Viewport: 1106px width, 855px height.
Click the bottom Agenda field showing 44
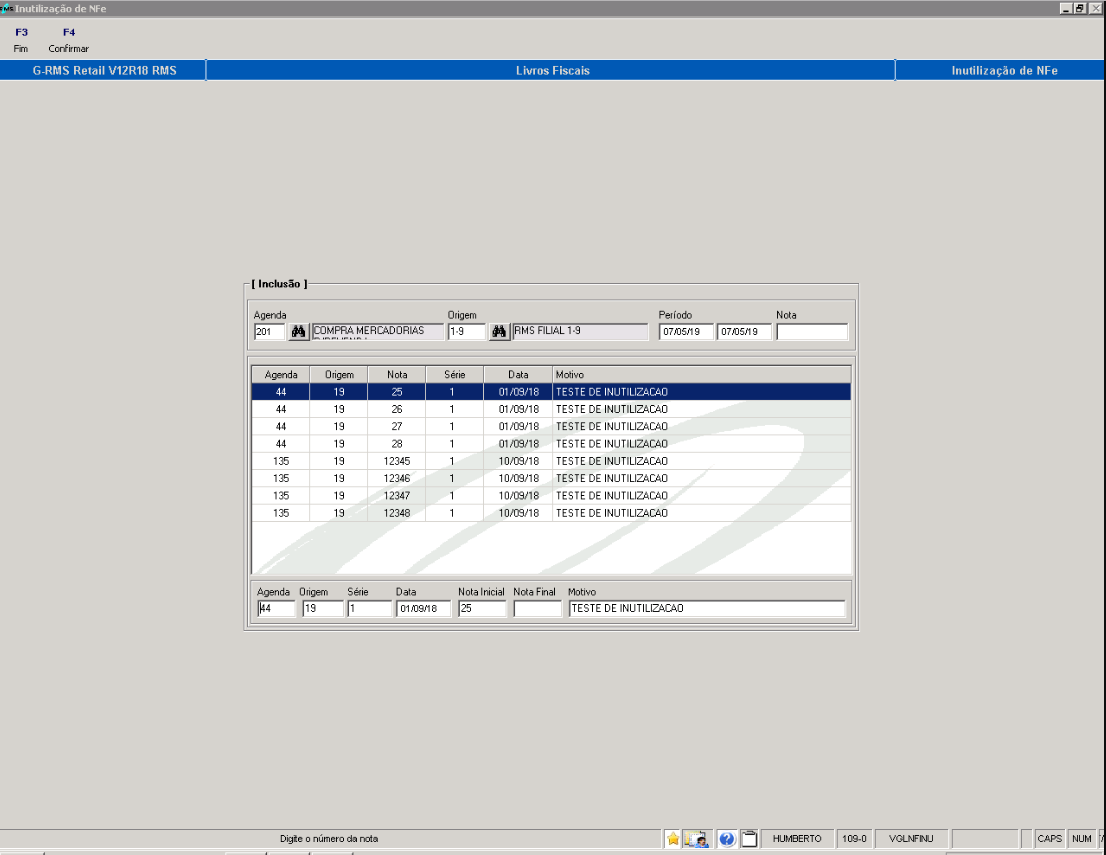276,609
